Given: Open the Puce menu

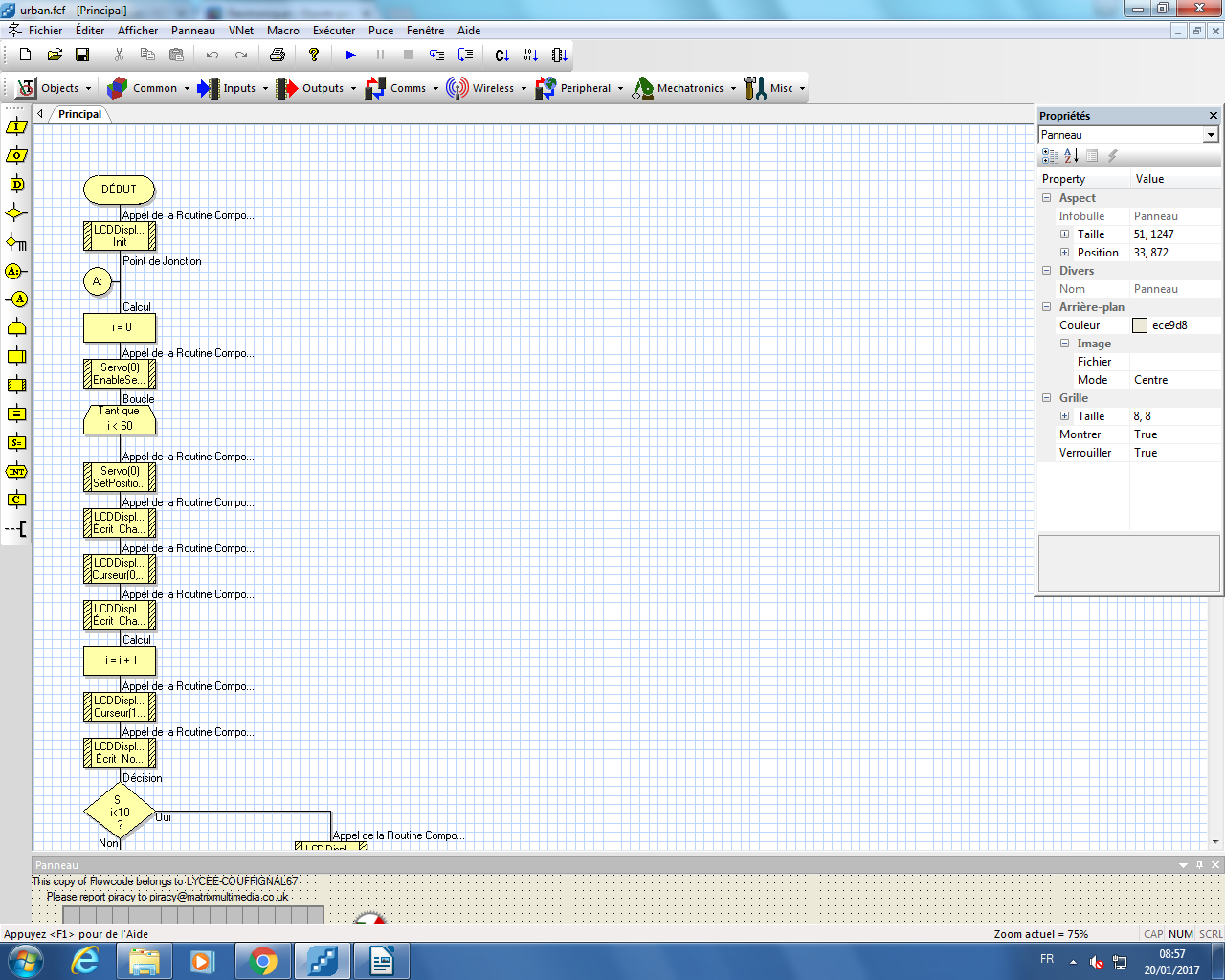Looking at the screenshot, I should click(381, 31).
